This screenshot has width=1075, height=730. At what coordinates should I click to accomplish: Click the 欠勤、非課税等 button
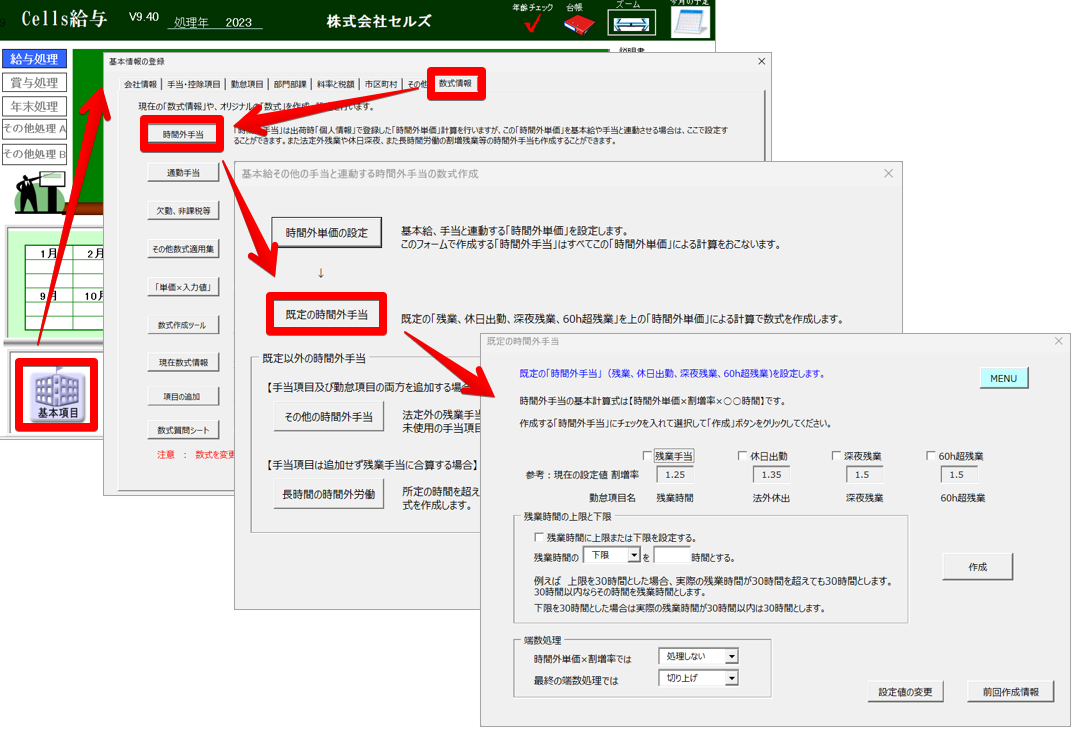[183, 210]
